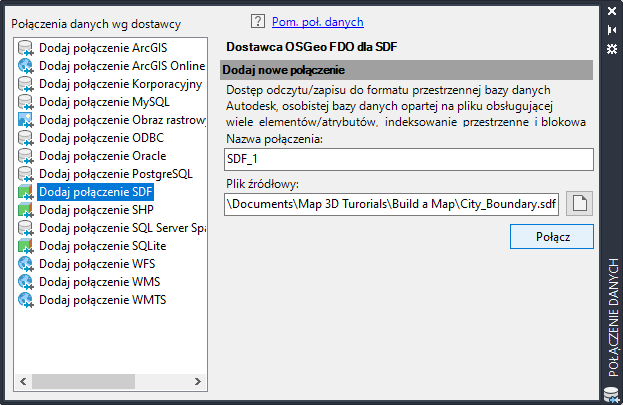Open the palette properties gear icon

(x=612, y=47)
